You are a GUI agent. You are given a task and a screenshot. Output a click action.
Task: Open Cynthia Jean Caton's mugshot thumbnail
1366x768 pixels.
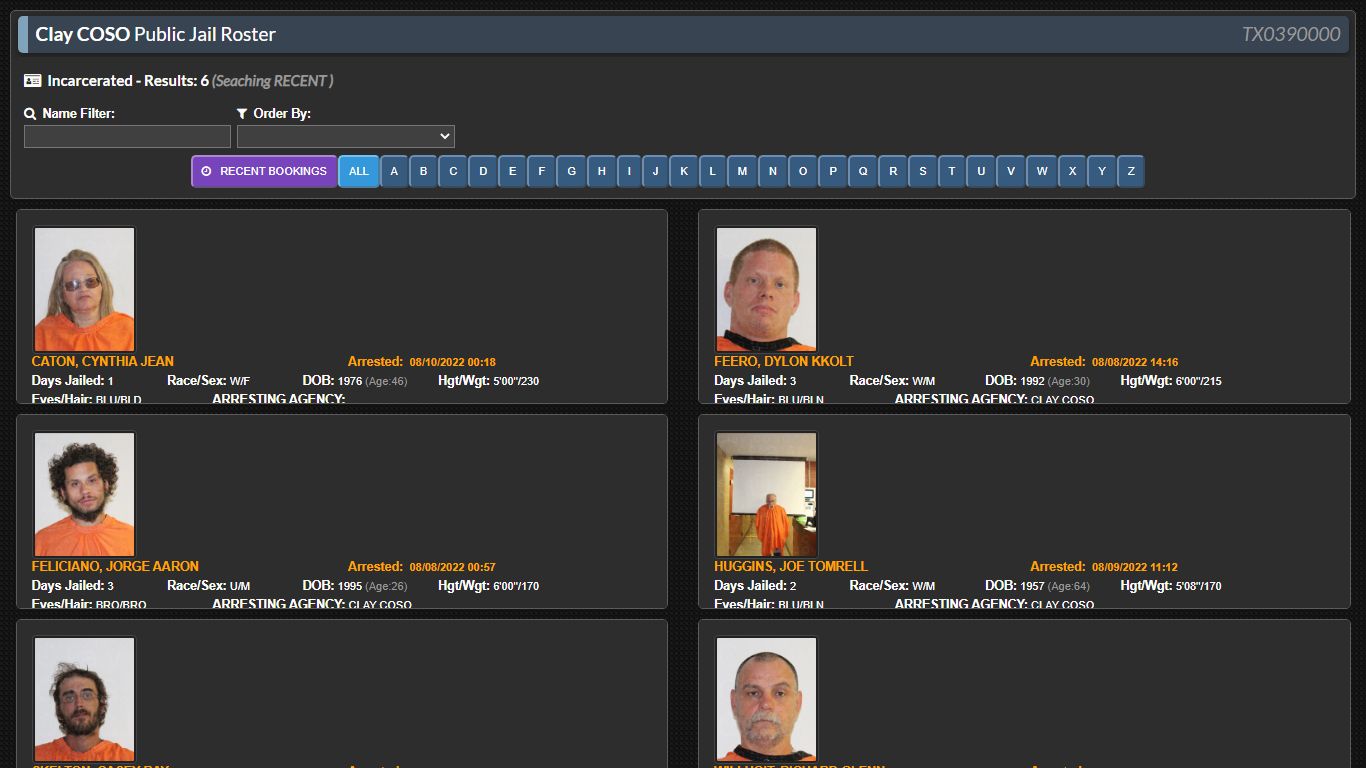click(x=84, y=289)
